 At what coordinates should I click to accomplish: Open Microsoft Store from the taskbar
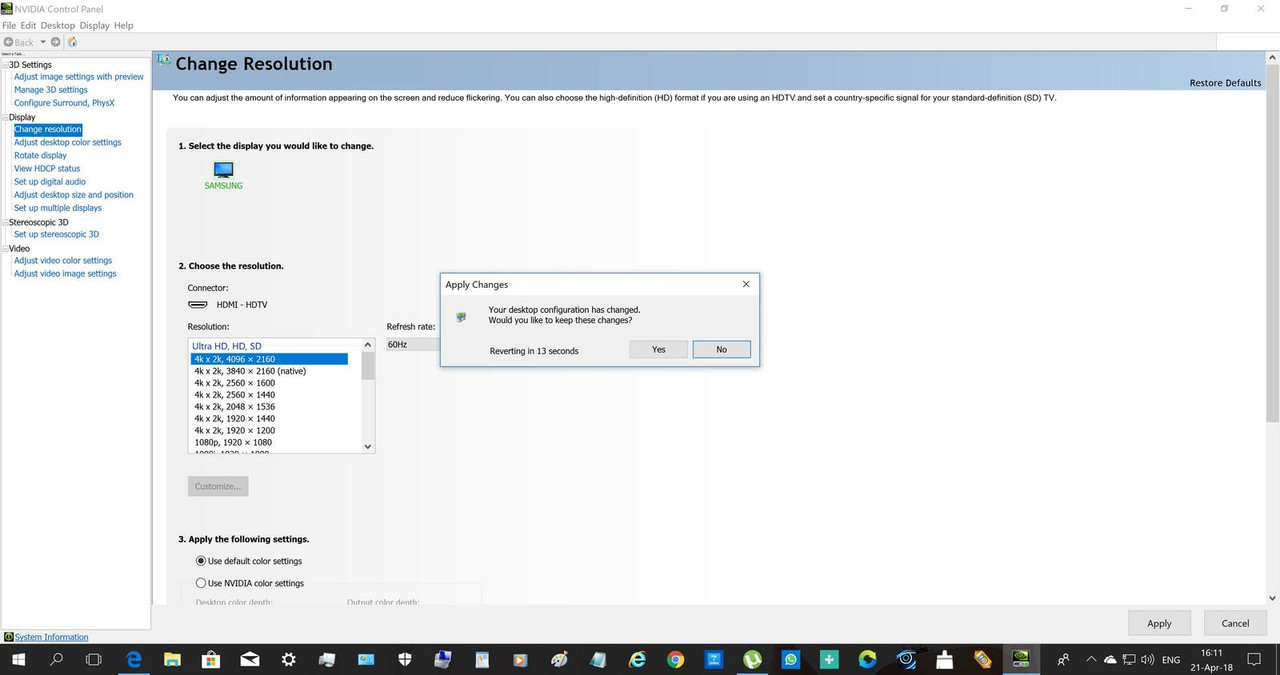click(211, 660)
